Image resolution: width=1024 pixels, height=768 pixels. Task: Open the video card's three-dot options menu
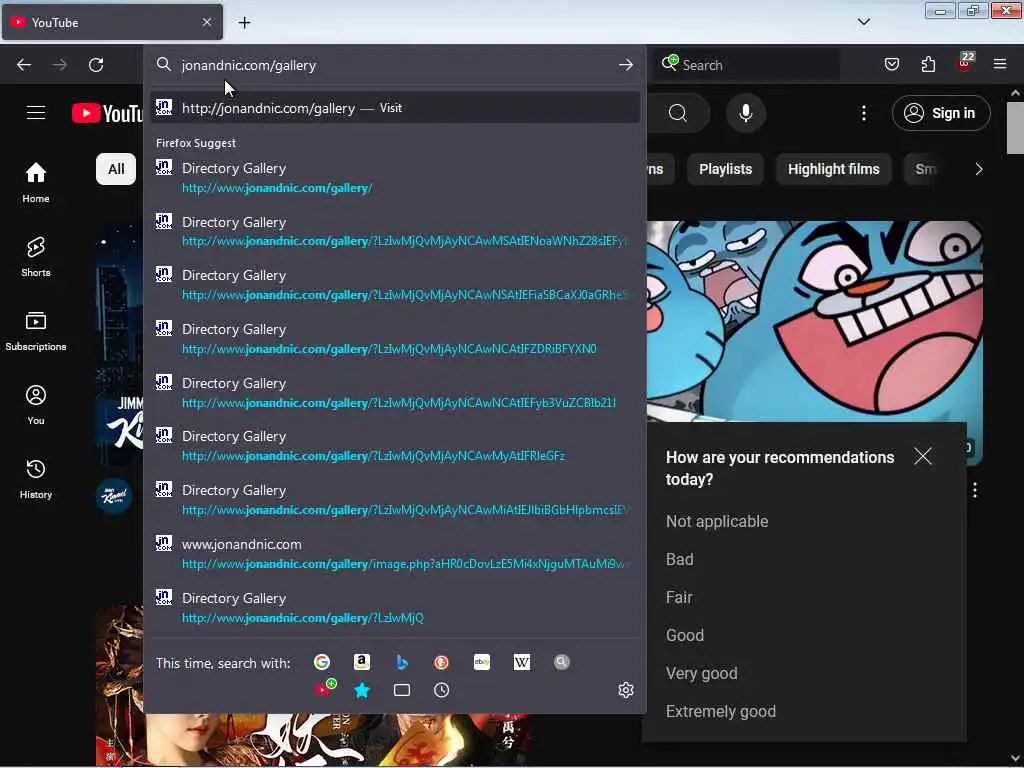[x=974, y=490]
